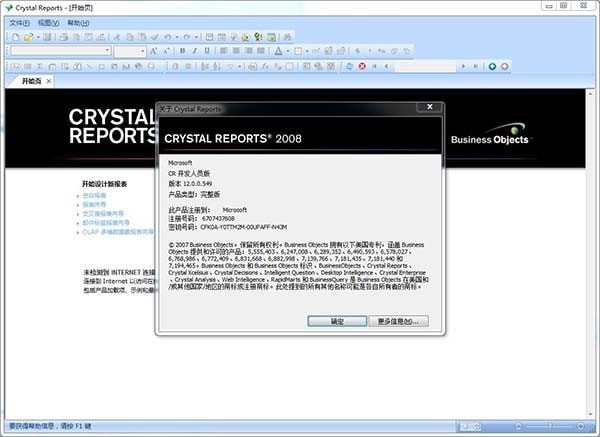Toggle Underline formatting
This screenshot has width=600, height=437.
[207, 51]
